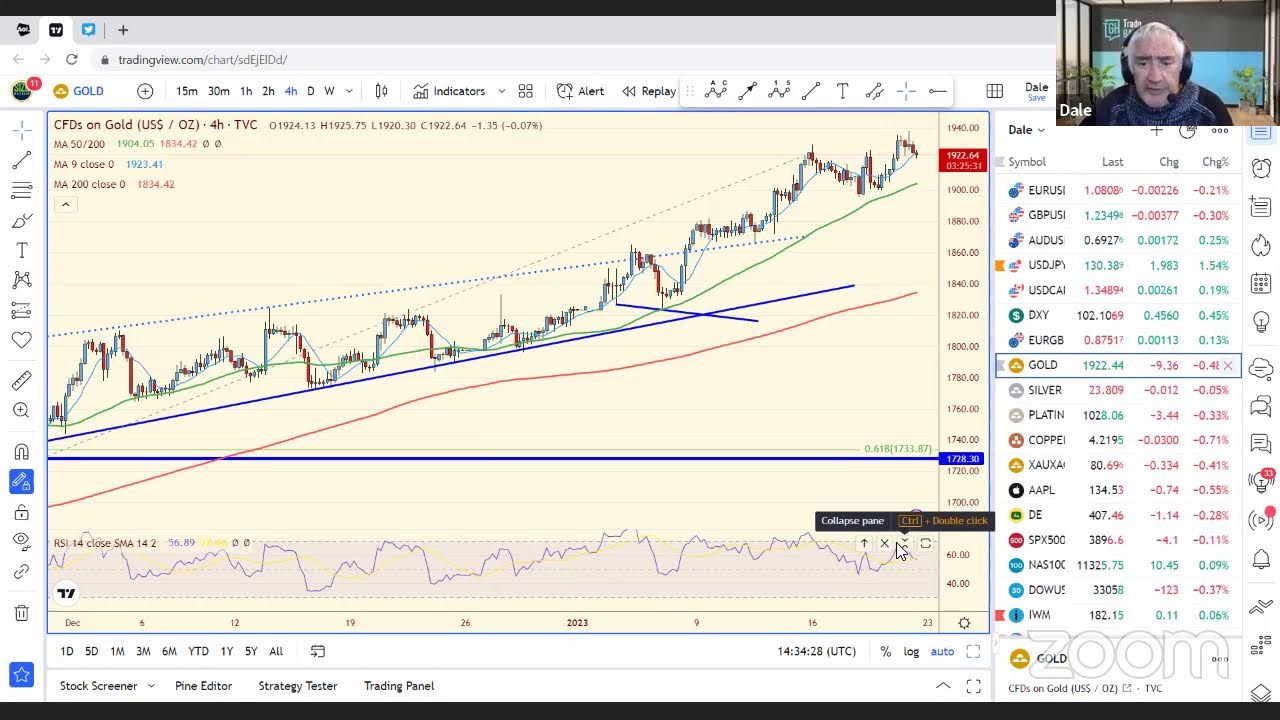Select XABCD pattern in favorites drawing toolbar
Screen dimensions: 1280x720
point(716,91)
